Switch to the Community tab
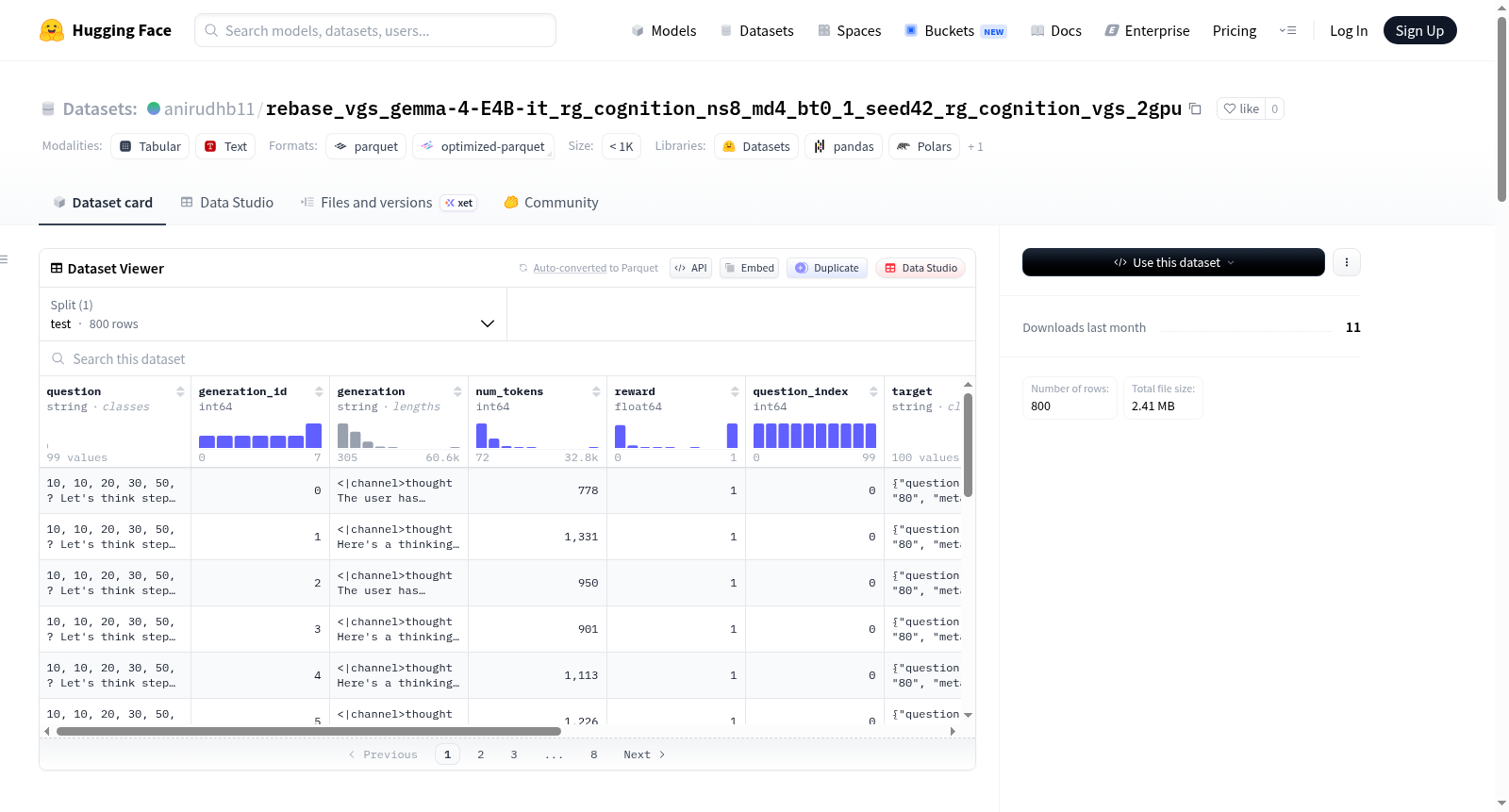1509x812 pixels. pyautogui.click(x=551, y=202)
